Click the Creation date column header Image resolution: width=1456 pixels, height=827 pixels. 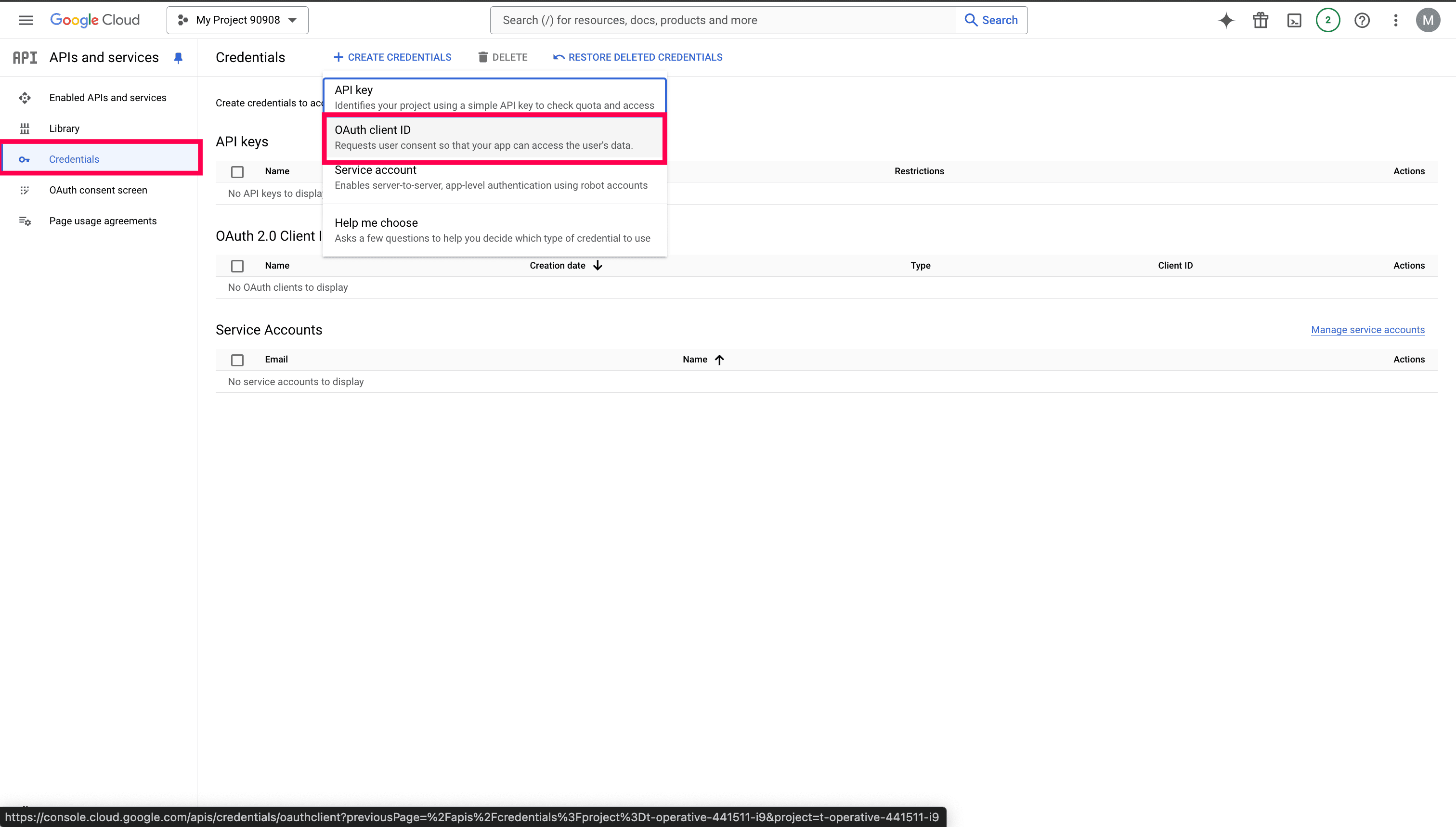(557, 266)
